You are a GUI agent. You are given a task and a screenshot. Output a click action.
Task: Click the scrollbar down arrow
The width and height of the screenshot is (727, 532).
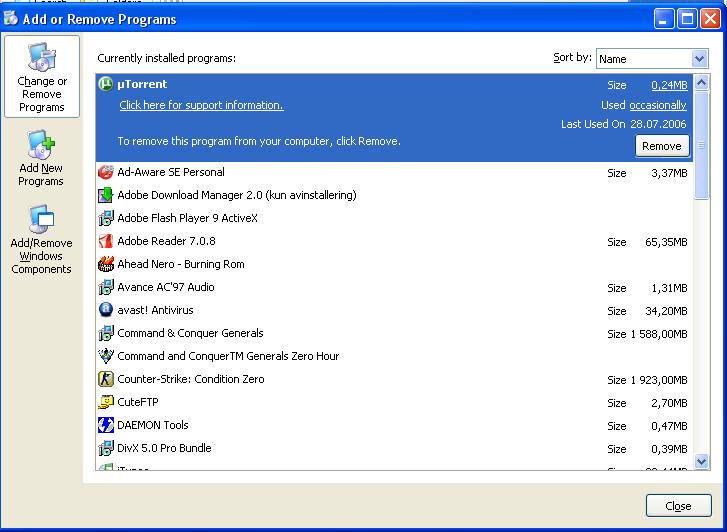point(701,461)
